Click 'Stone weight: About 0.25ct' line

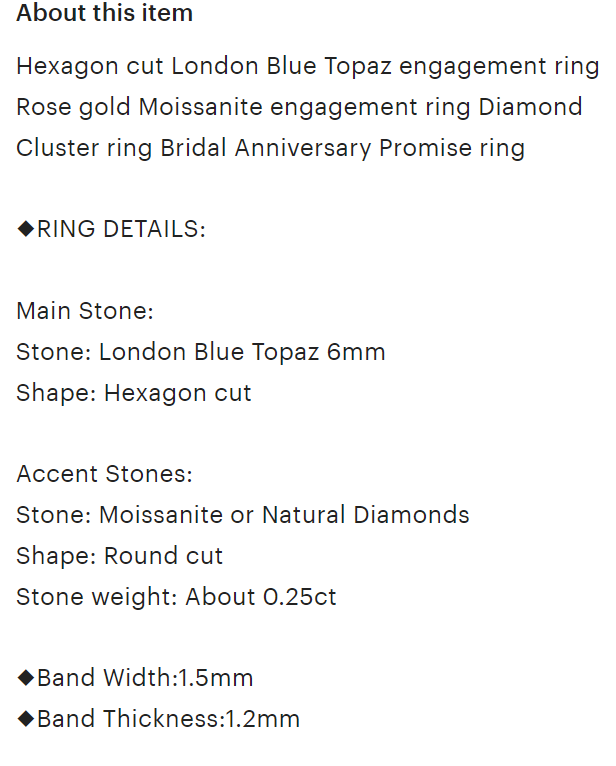176,596
